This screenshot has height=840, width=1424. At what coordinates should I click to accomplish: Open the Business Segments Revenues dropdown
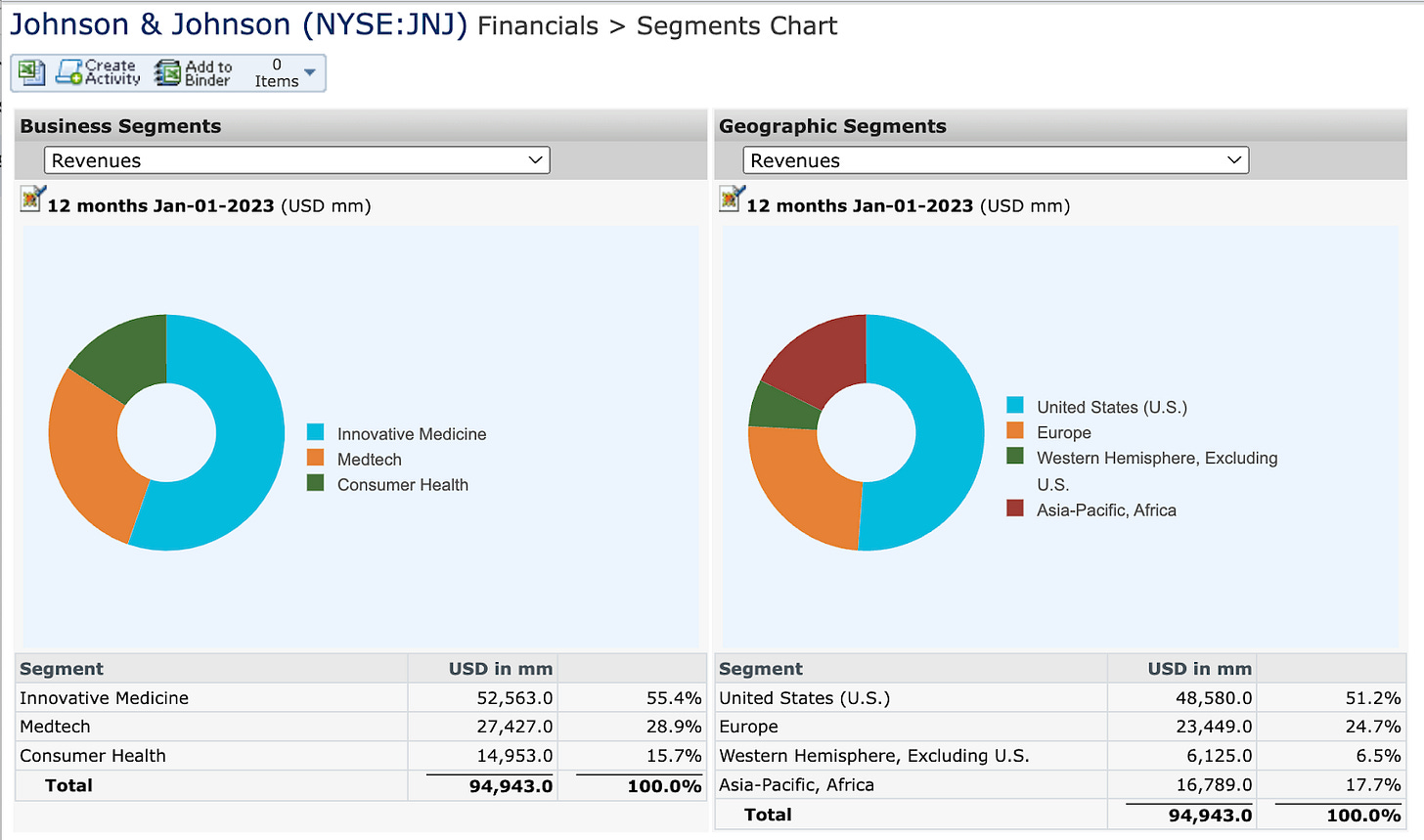pos(296,160)
